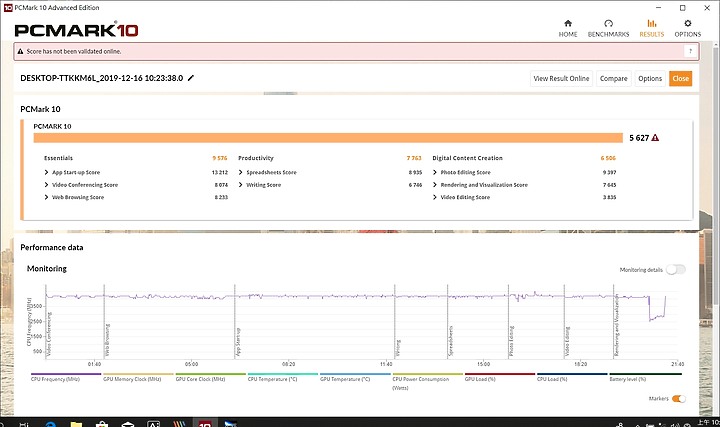720x427 pixels.
Task: Click the PCMark 10 logo
Action: point(76,30)
